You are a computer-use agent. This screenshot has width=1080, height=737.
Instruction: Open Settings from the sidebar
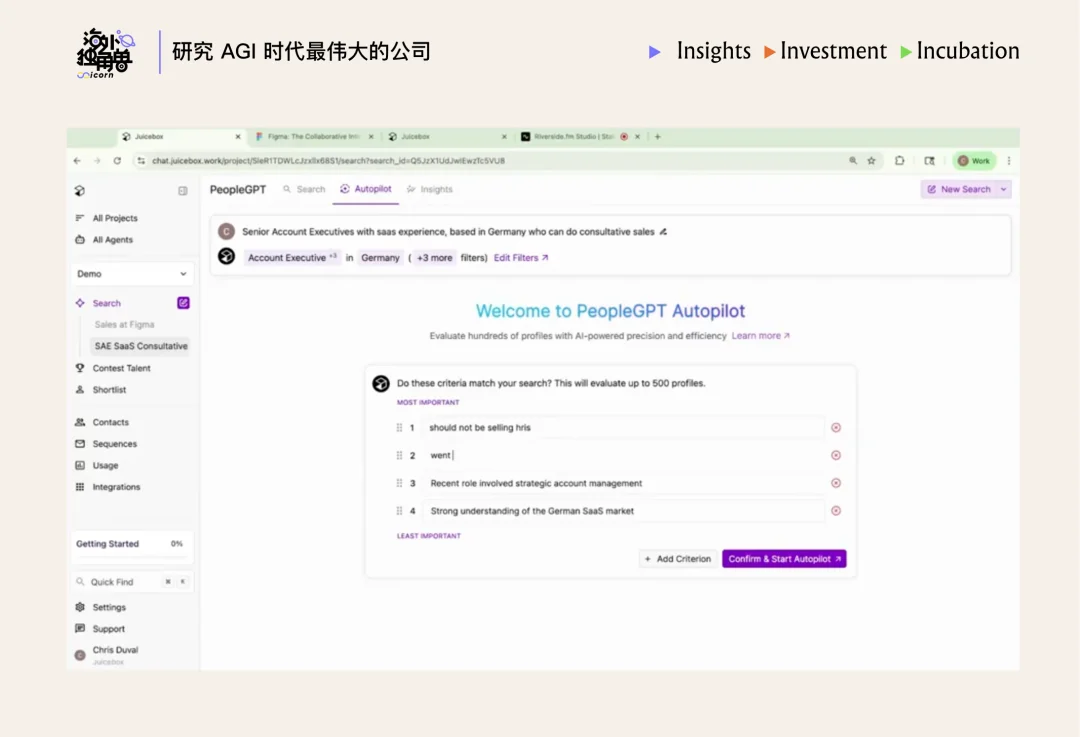(x=105, y=606)
